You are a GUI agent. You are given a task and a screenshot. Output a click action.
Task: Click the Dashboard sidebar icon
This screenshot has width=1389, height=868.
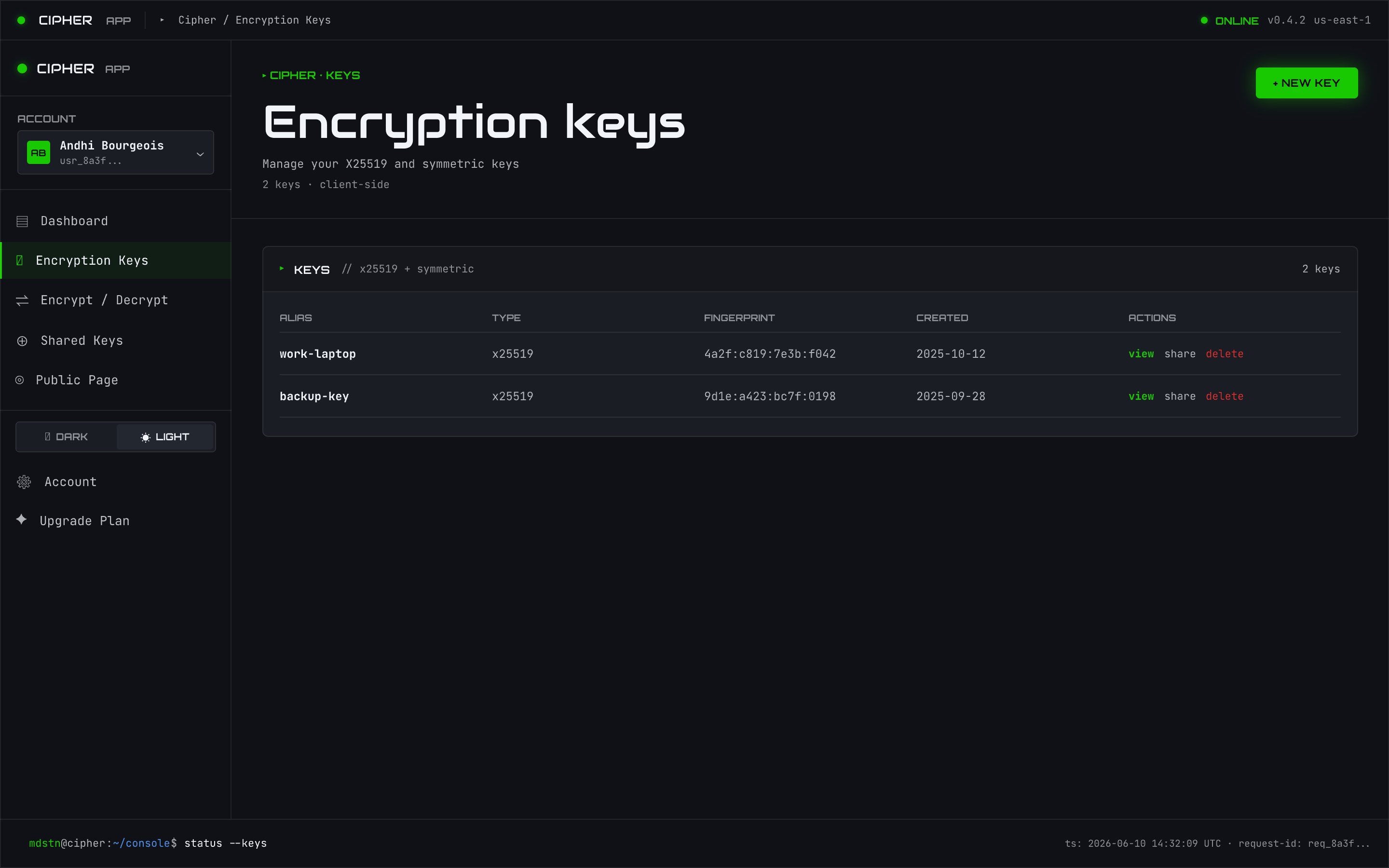tap(22, 222)
